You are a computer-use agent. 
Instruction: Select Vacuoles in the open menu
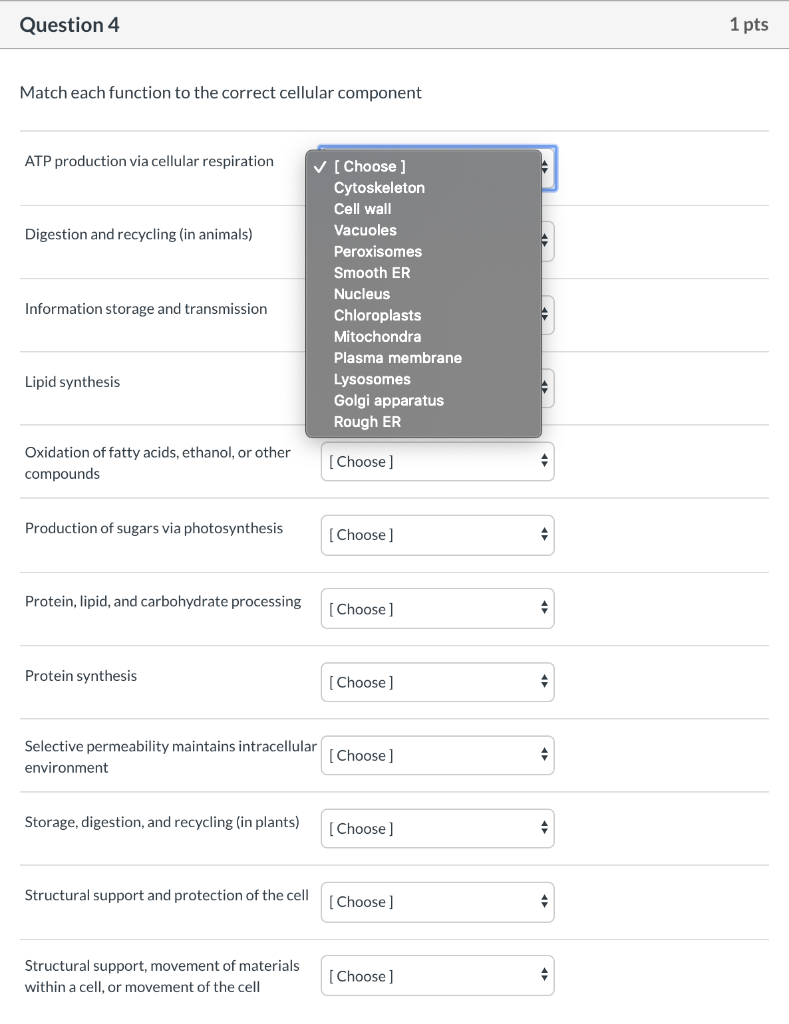click(x=365, y=230)
